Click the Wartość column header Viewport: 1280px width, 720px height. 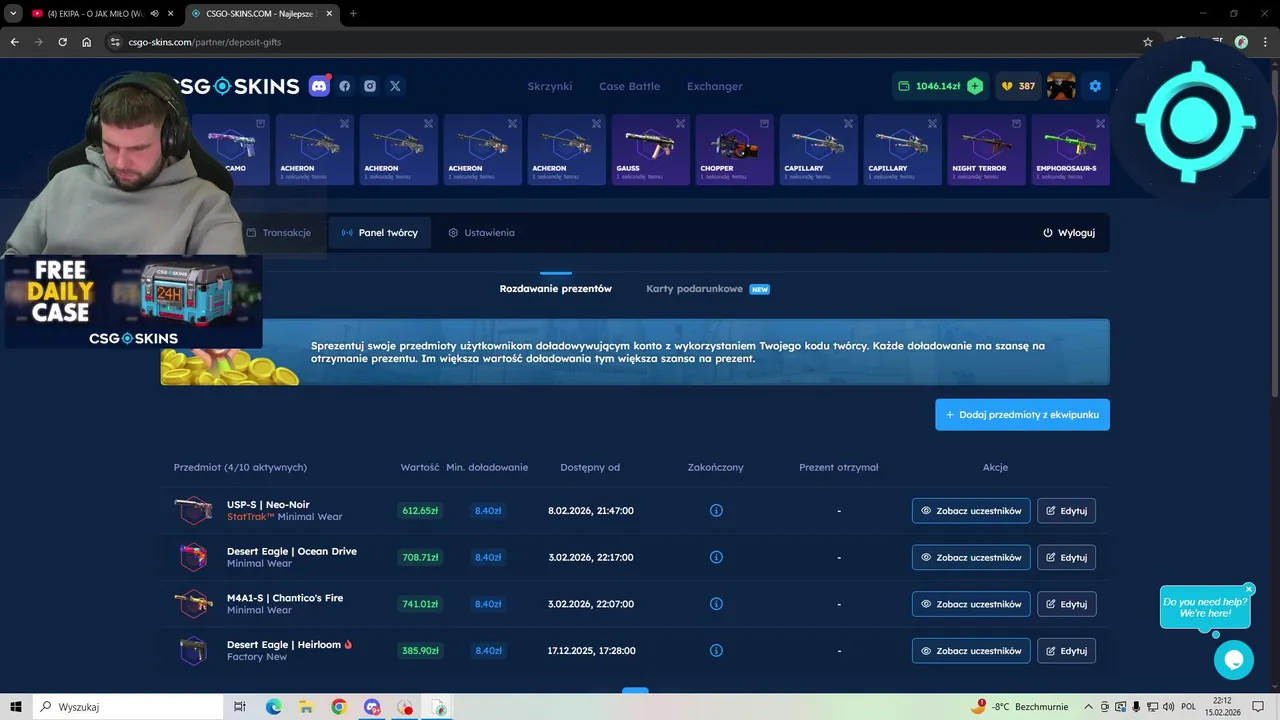[x=420, y=467]
